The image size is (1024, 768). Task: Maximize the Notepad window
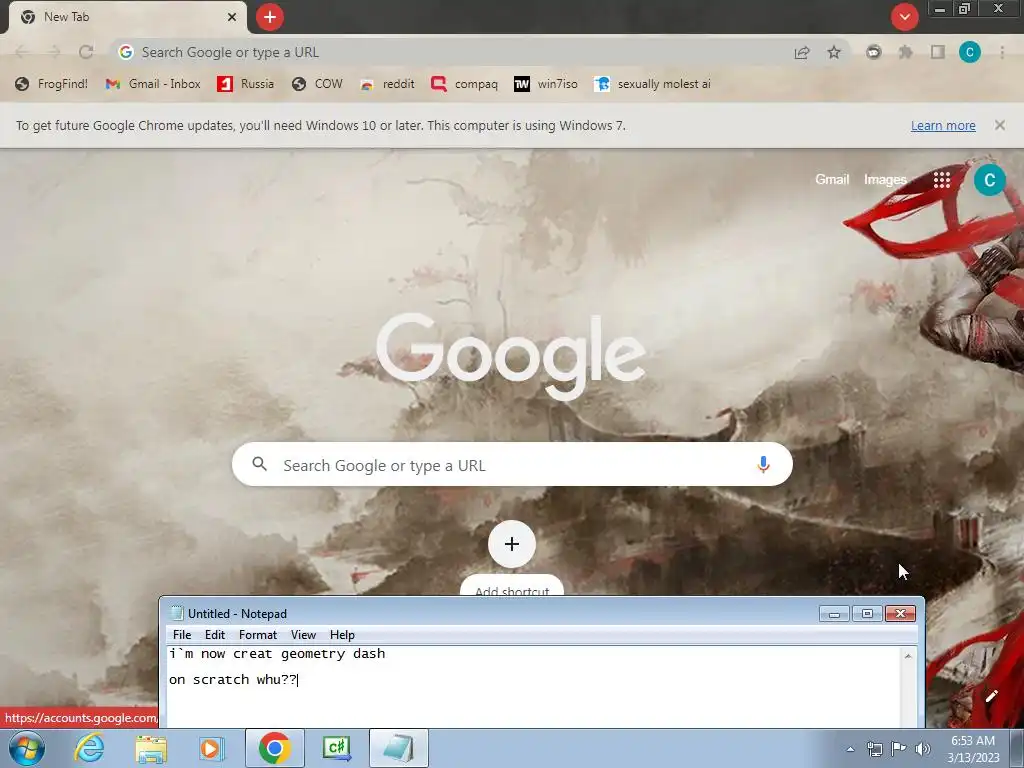pyautogui.click(x=867, y=613)
